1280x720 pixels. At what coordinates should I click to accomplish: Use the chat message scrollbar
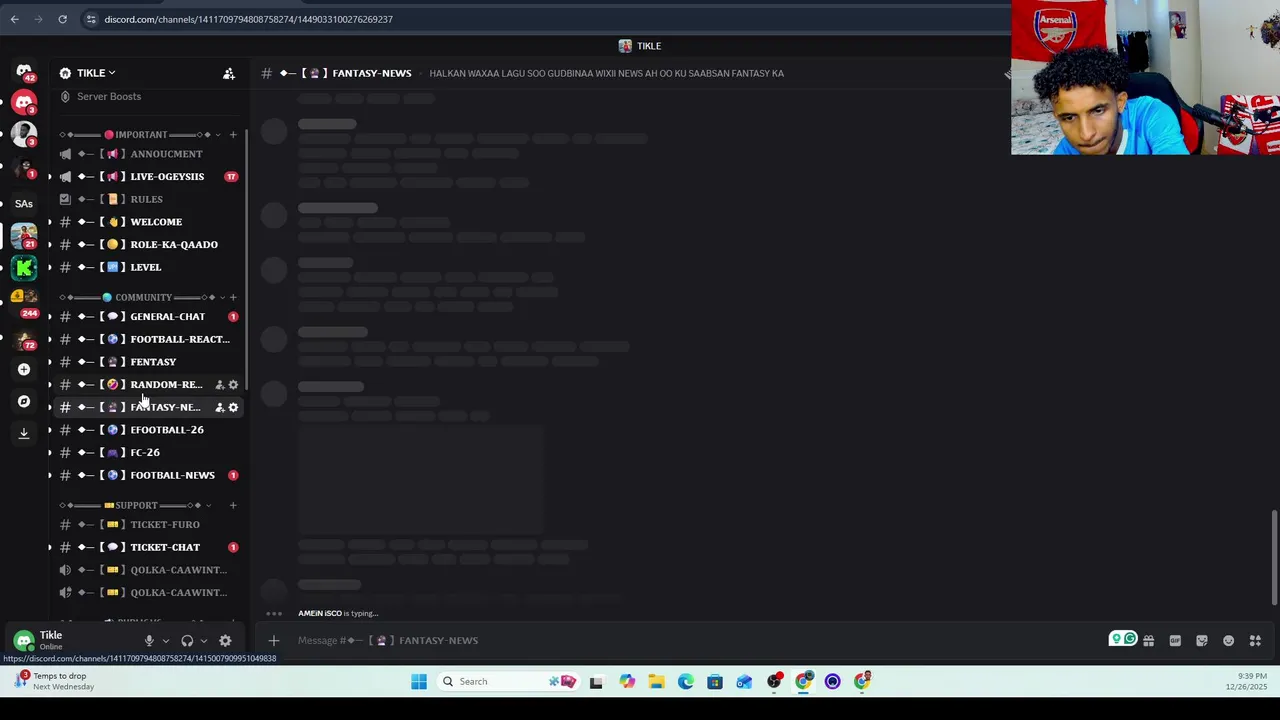tap(1274, 557)
